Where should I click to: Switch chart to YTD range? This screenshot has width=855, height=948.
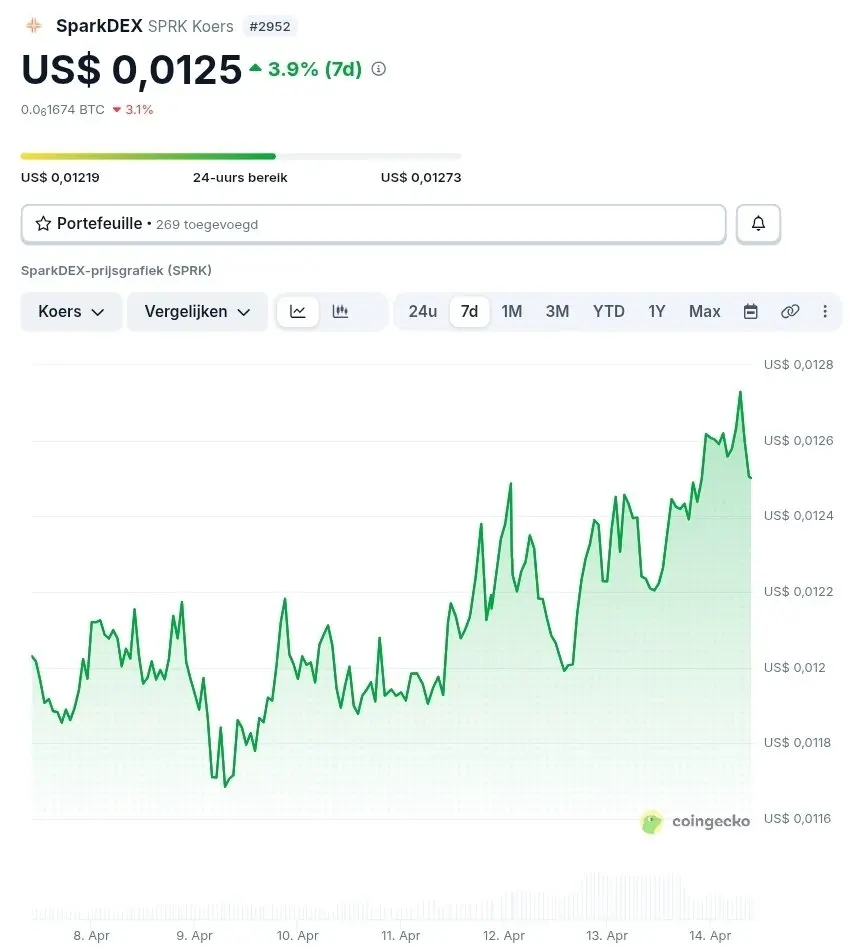pos(608,311)
